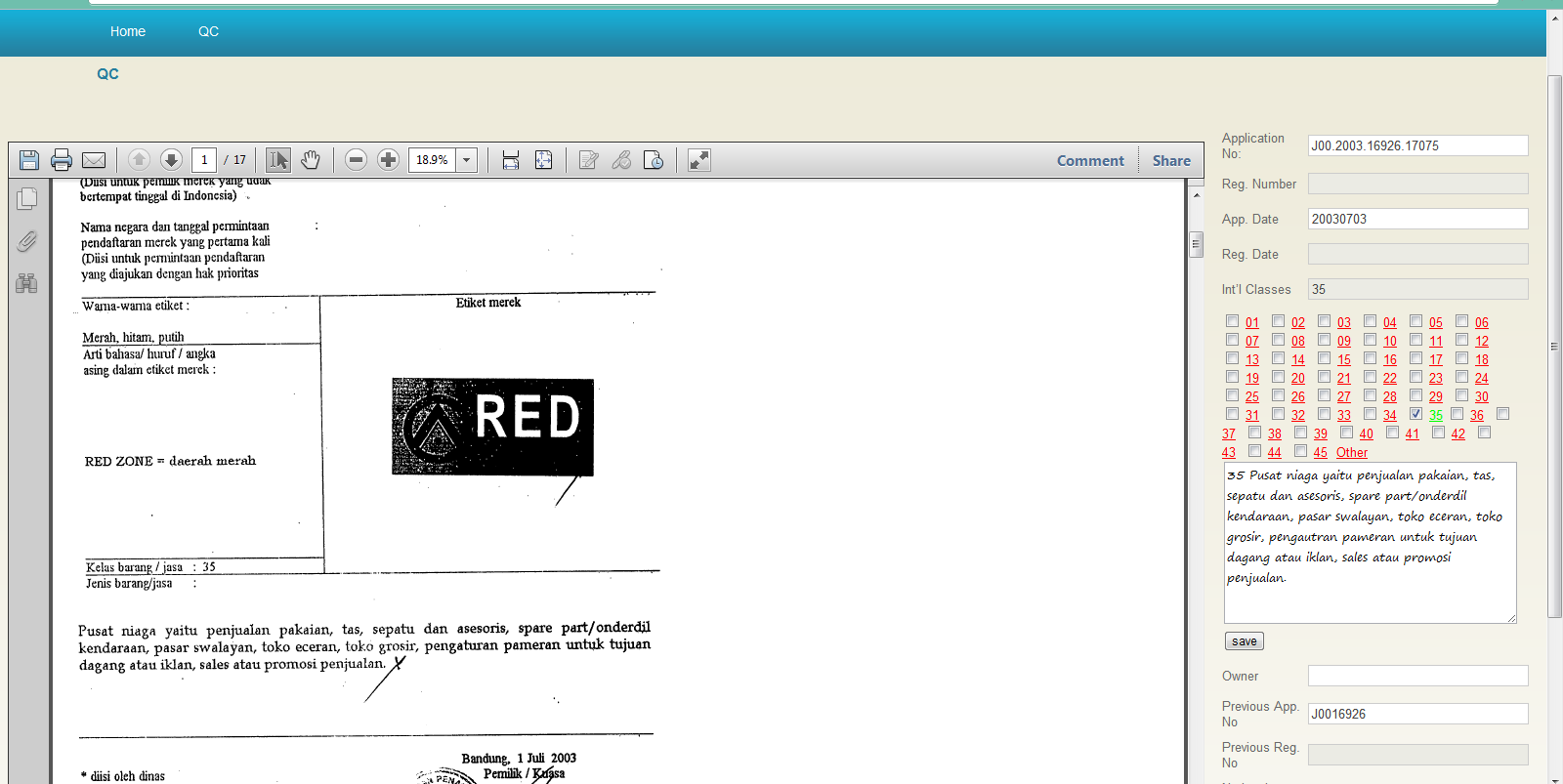Click the RED logo in the document

[x=493, y=427]
